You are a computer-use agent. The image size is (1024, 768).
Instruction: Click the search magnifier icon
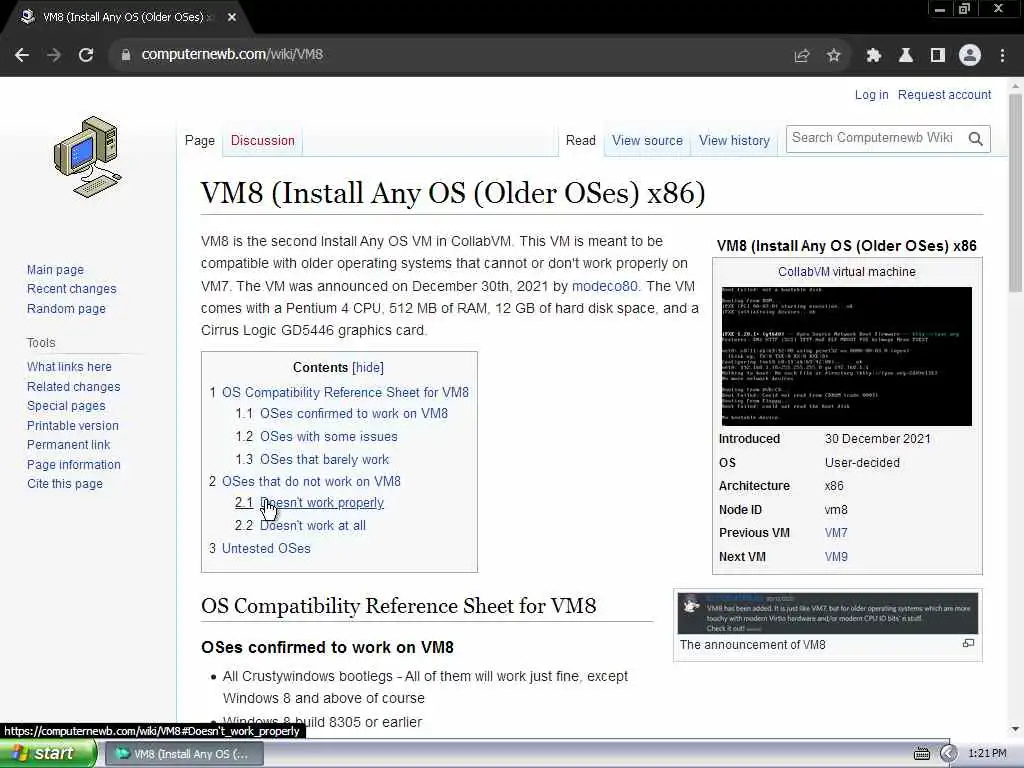point(976,138)
